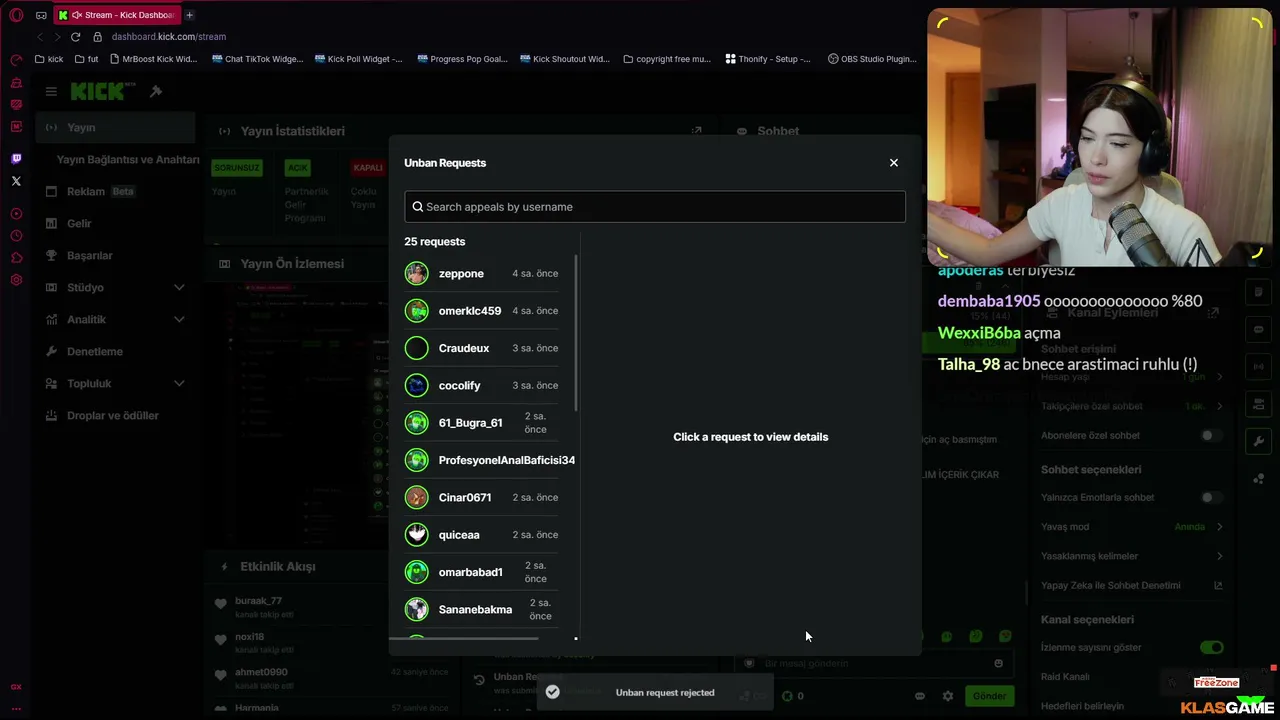Open the Reklam Beta menu item
Viewport: 1280px width, 720px height.
click(x=116, y=192)
